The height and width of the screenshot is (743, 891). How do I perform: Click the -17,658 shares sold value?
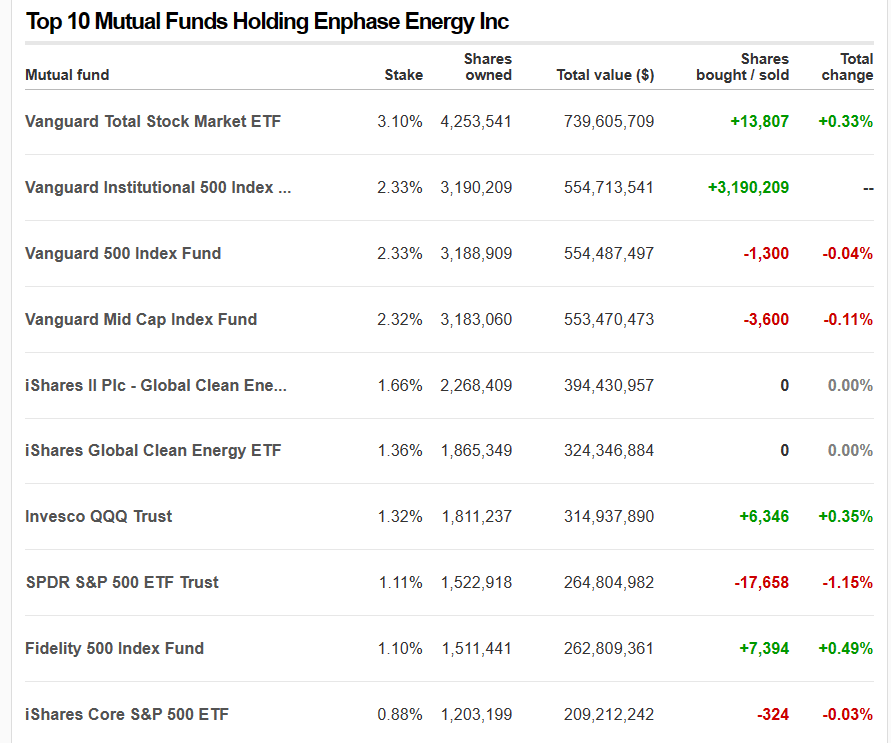tap(761, 582)
